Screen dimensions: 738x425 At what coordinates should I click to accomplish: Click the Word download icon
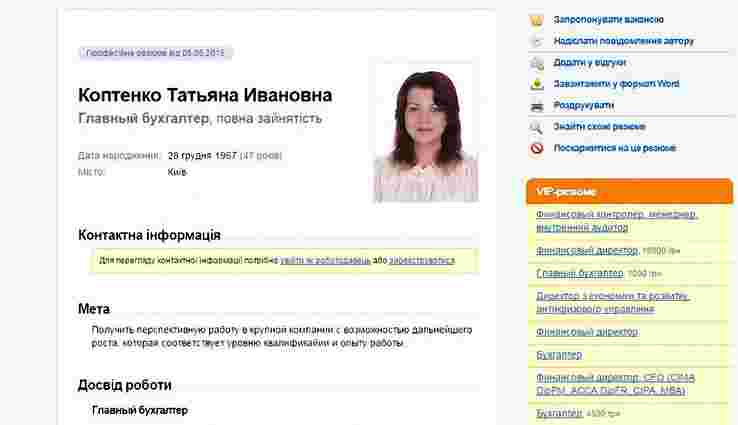tap(537, 84)
